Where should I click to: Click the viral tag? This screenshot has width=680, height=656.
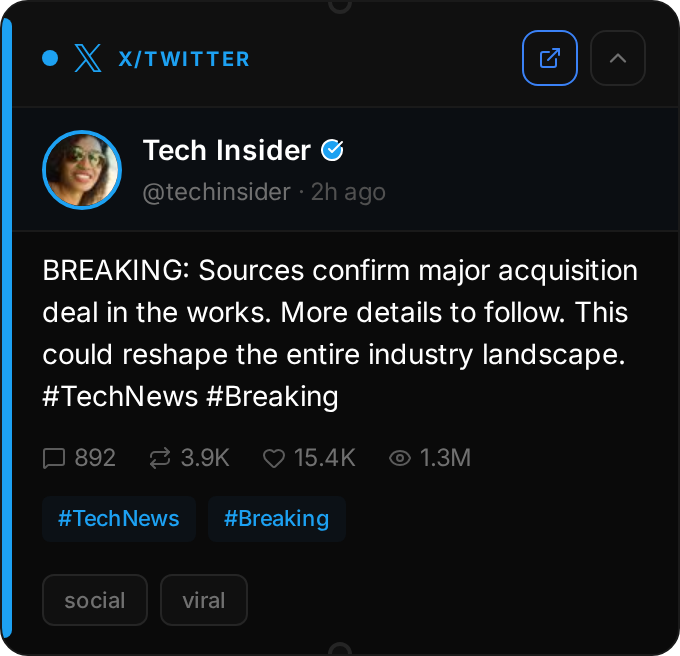pos(204,601)
